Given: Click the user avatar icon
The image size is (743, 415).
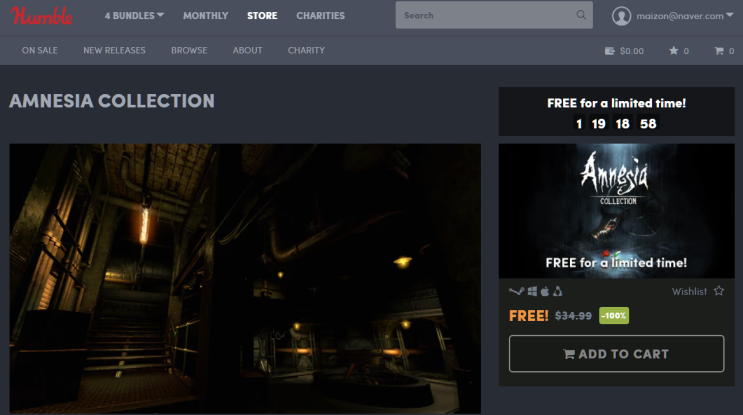Looking at the screenshot, I should point(621,16).
